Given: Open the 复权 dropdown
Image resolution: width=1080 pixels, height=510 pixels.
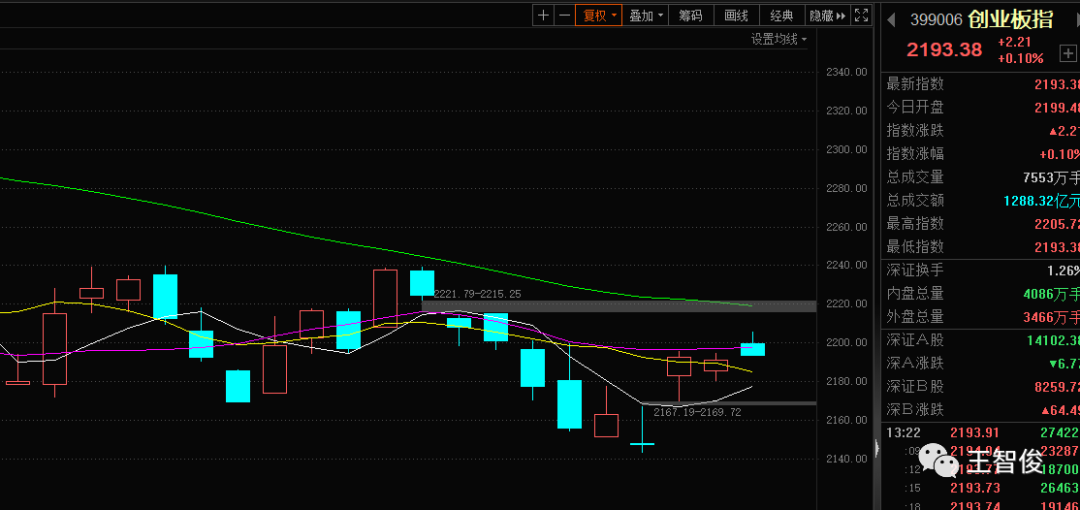Looking at the screenshot, I should click(x=599, y=15).
